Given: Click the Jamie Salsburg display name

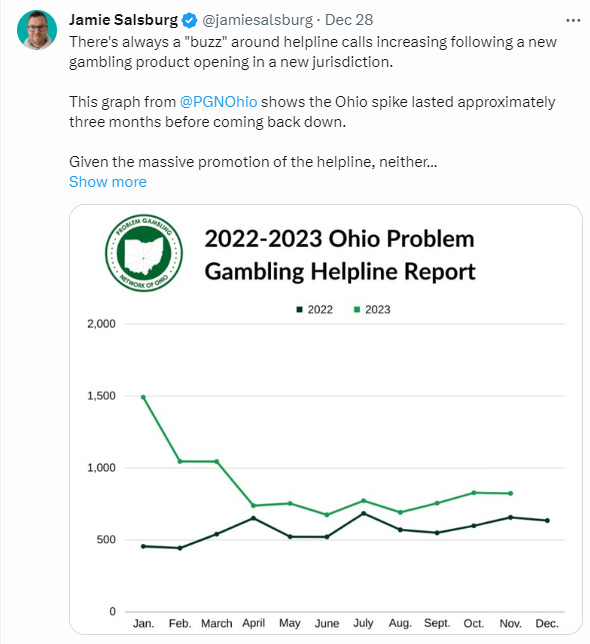Looking at the screenshot, I should [x=123, y=20].
